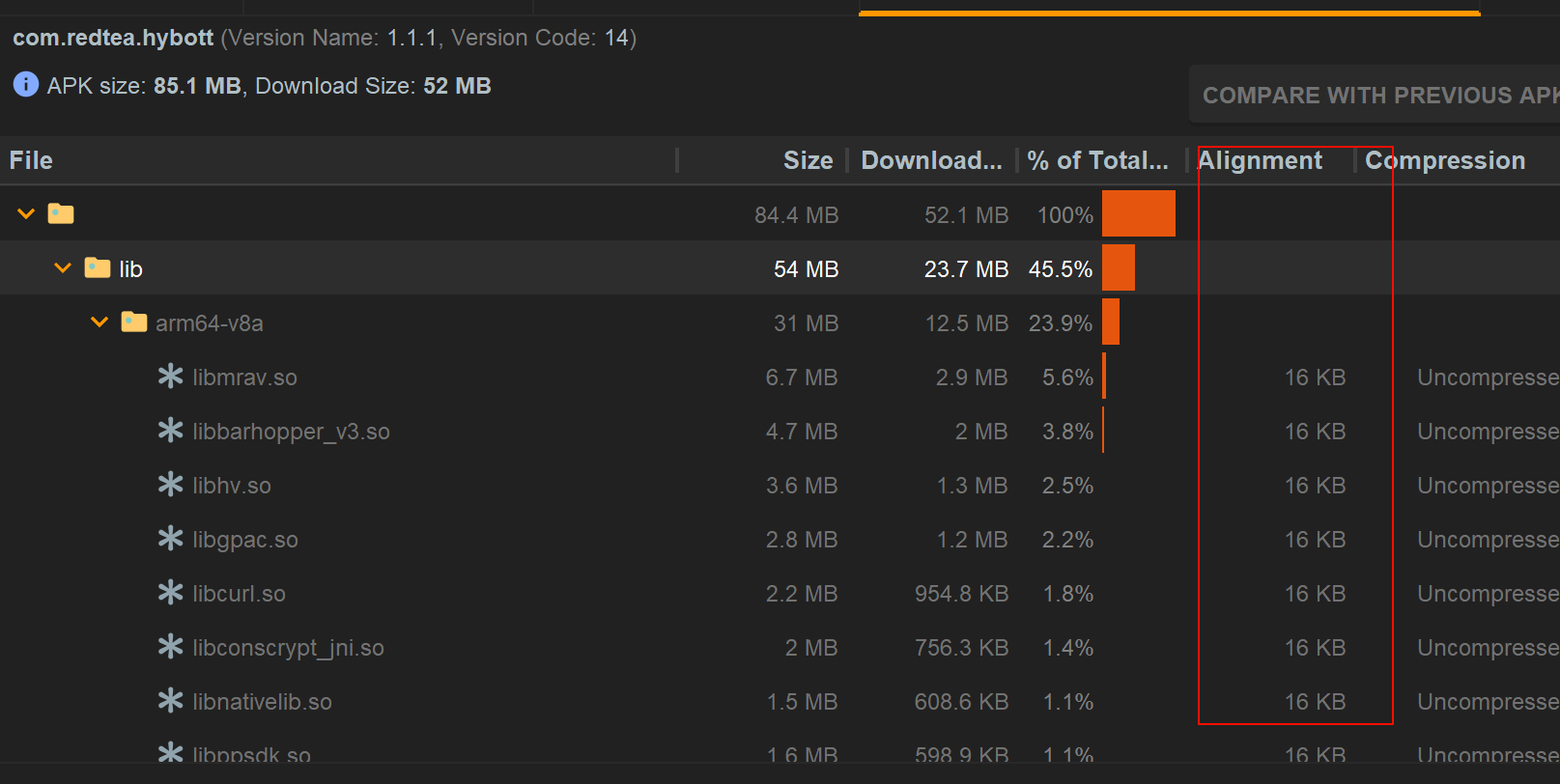Click the root folder icon

(x=61, y=213)
